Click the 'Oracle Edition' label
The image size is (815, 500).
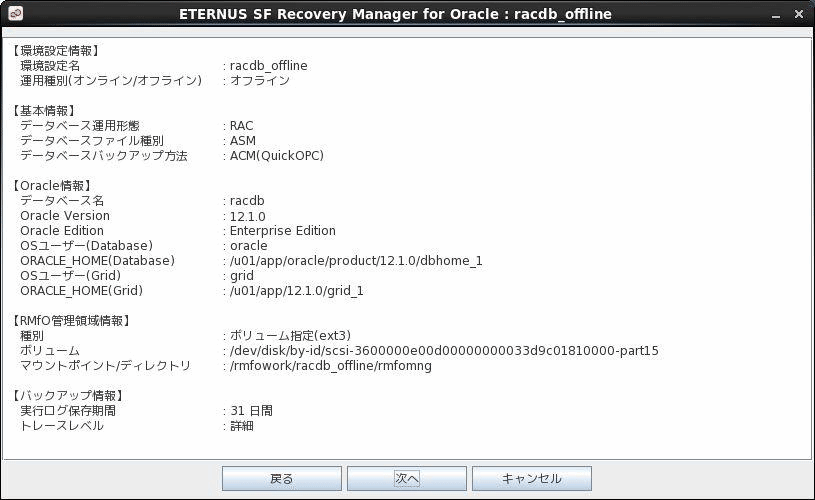(x=62, y=231)
